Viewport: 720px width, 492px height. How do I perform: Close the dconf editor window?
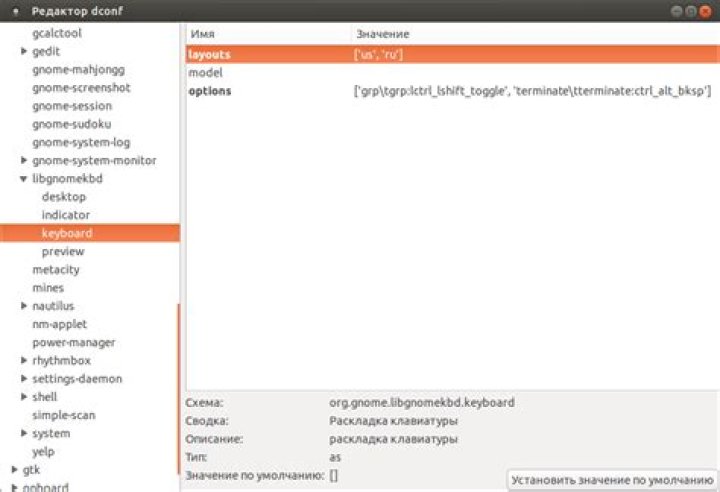(705, 11)
